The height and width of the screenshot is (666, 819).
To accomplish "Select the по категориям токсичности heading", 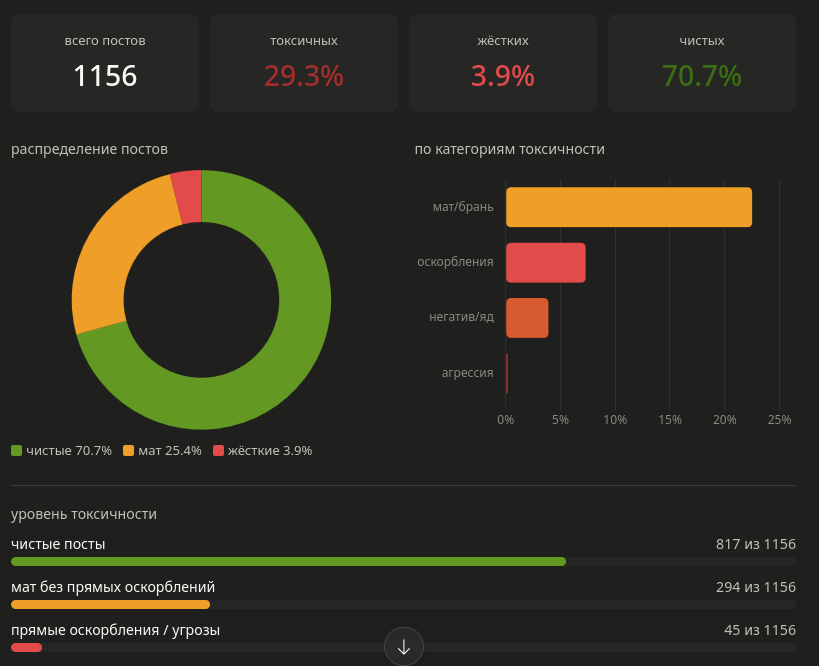I will 510,149.
